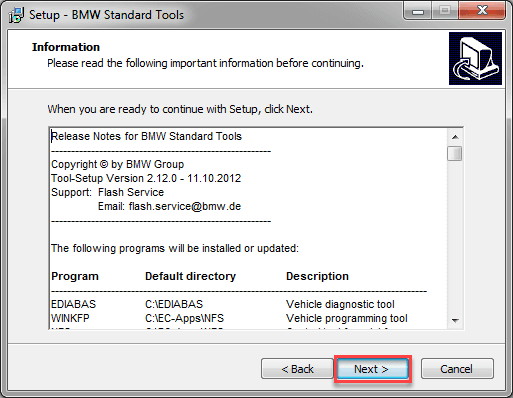513x398 pixels.
Task: Click the 'Information' heading
Action: tap(66, 47)
